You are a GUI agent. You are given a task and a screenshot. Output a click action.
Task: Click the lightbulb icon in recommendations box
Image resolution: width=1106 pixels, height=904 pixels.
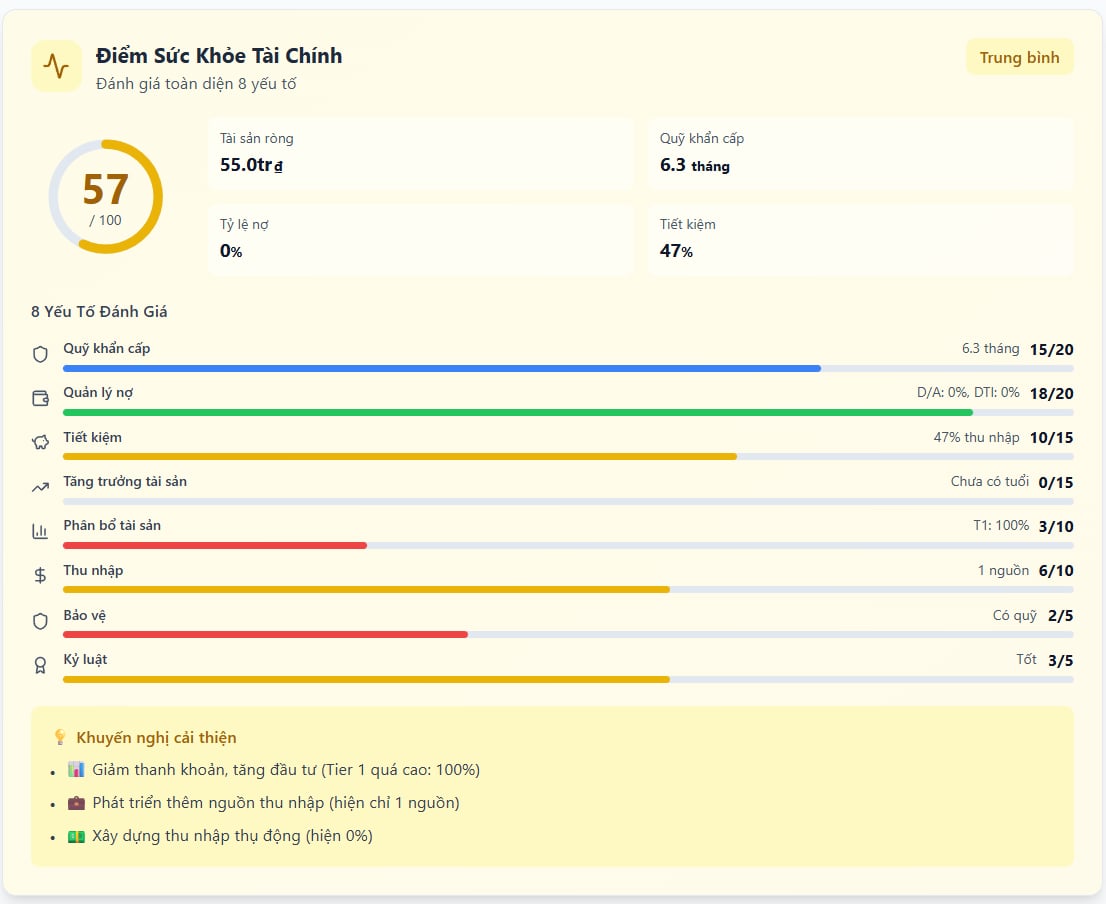point(60,737)
